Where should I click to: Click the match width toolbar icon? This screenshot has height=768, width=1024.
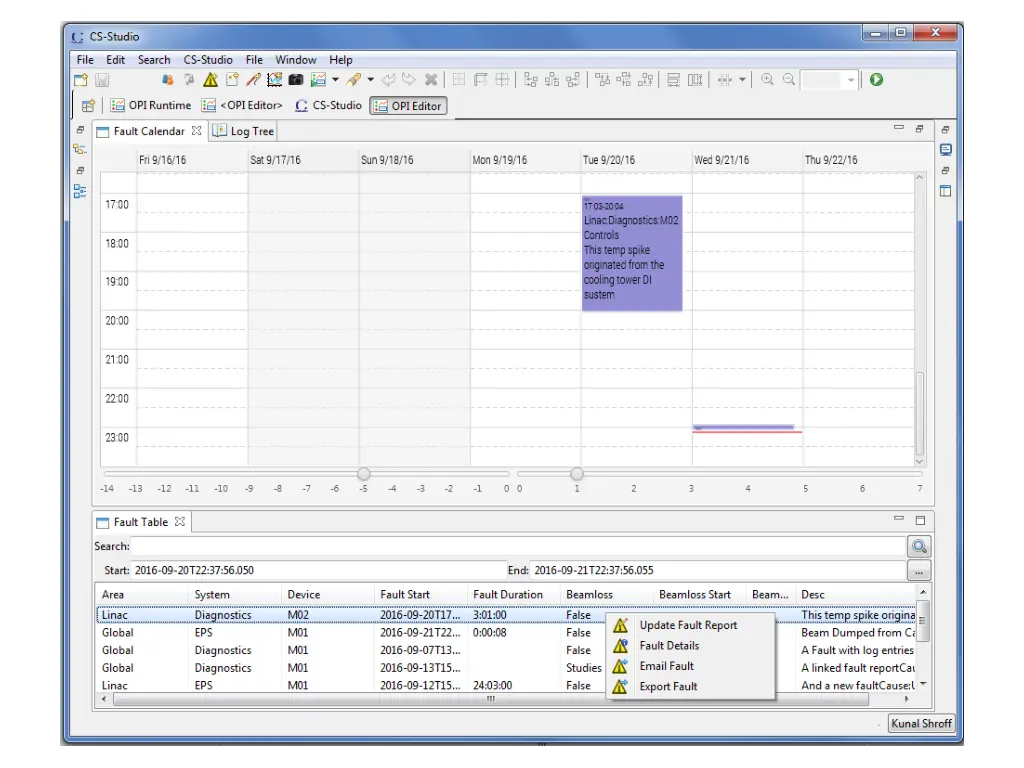[673, 80]
